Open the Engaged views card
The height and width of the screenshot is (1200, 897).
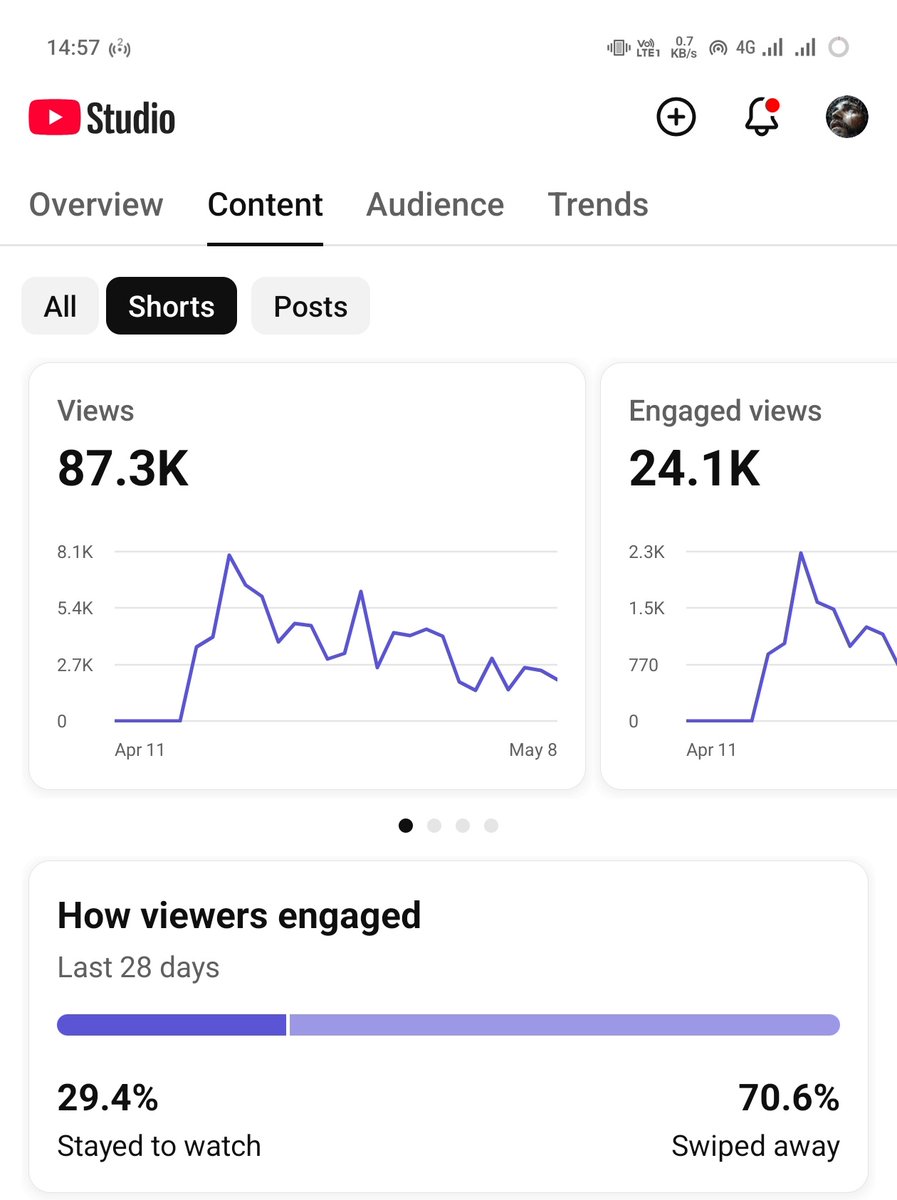[x=749, y=576]
